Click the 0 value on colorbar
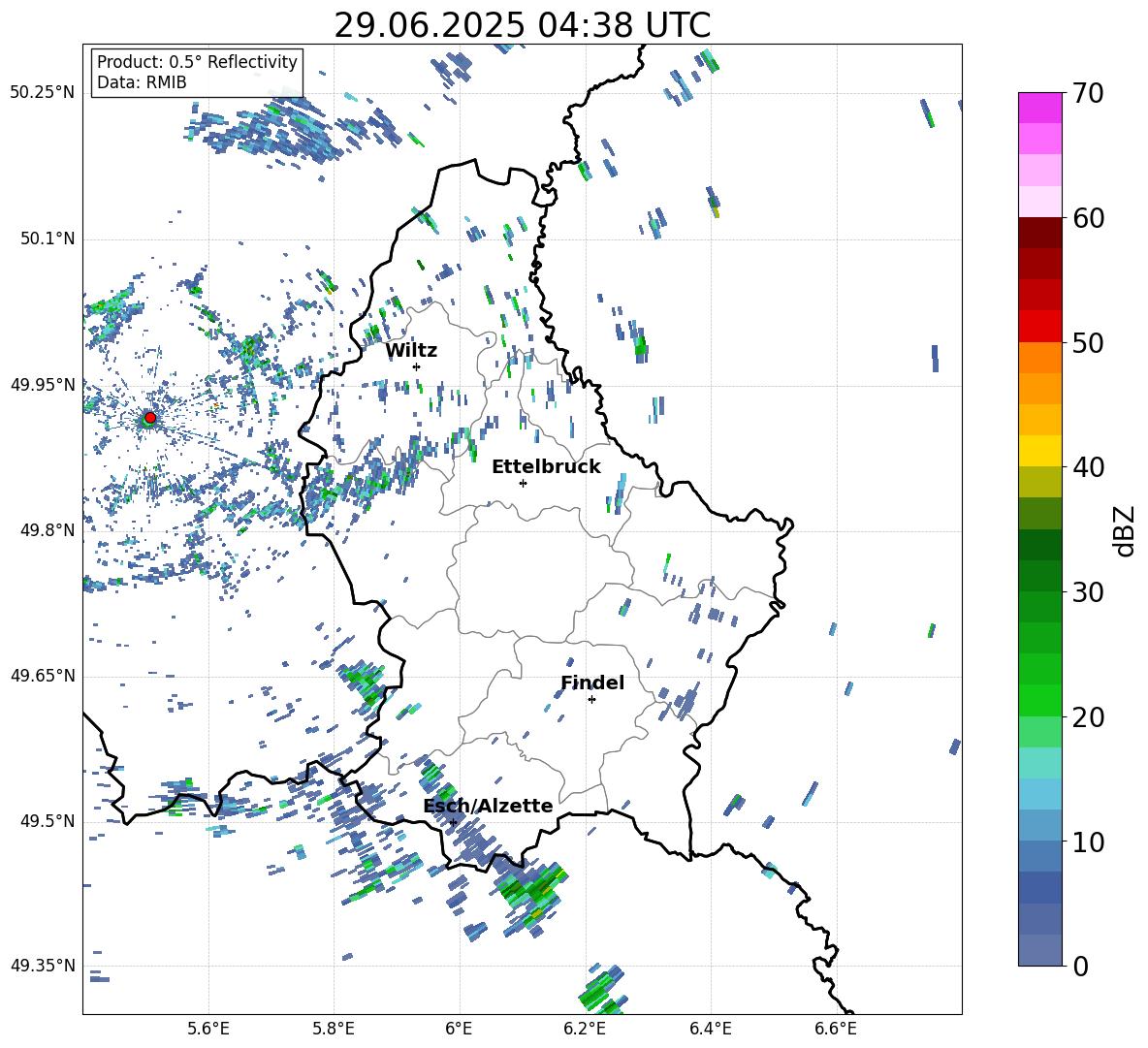Viewport: 1148px width, 1048px height. [1080, 967]
